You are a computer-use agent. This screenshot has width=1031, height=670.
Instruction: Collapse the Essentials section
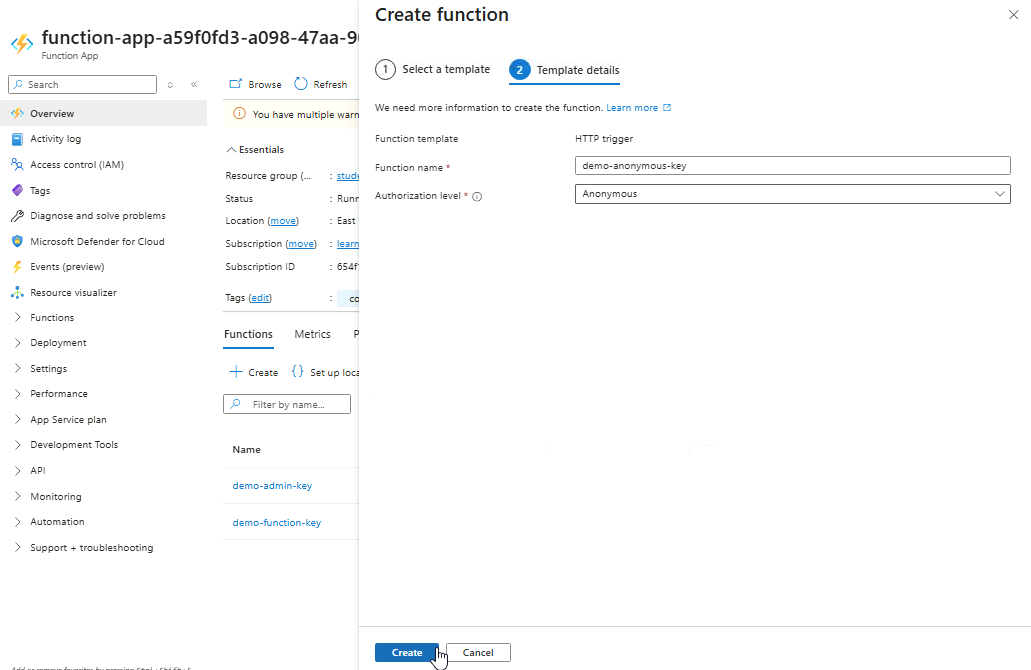[232, 150]
